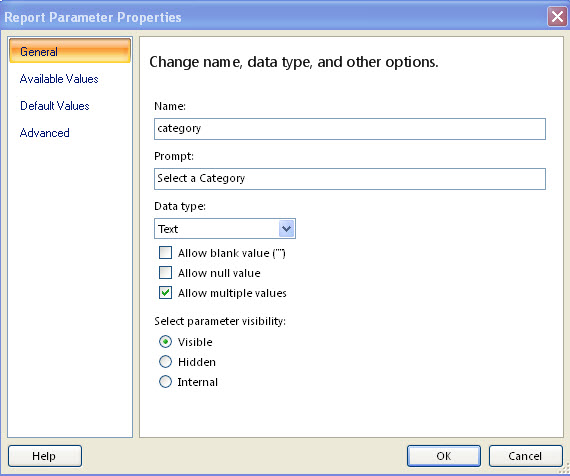Click the Help button

click(x=45, y=456)
